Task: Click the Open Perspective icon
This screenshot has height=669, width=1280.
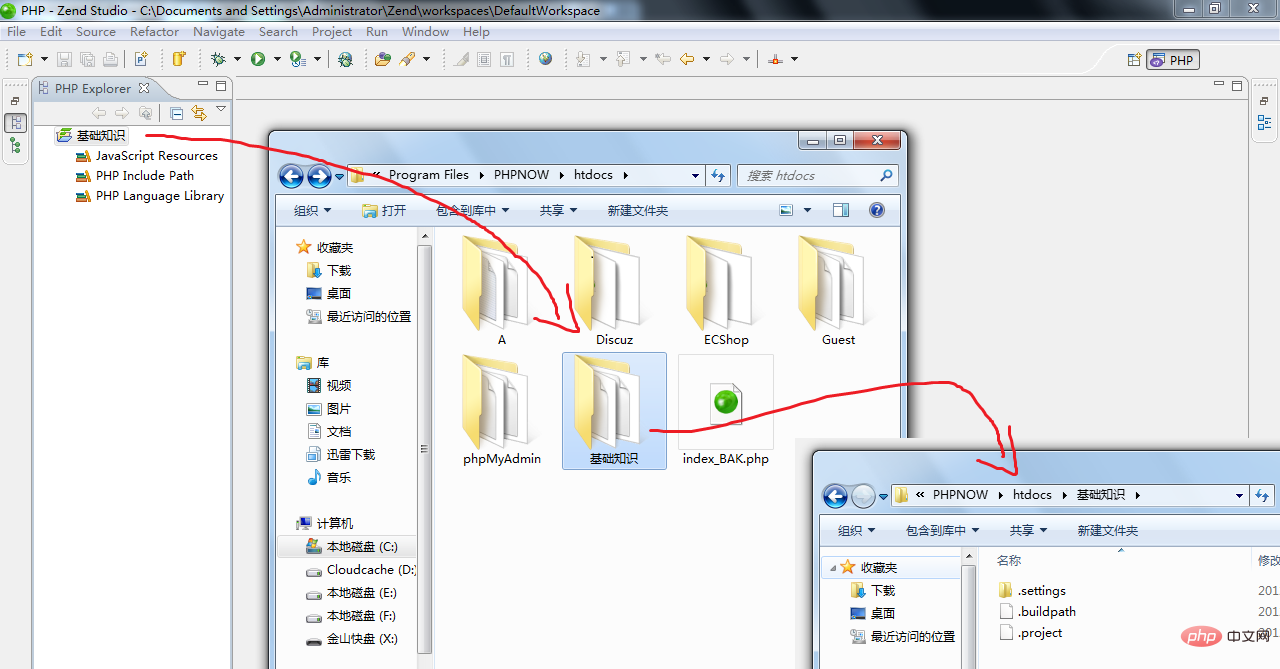Action: coord(1134,60)
